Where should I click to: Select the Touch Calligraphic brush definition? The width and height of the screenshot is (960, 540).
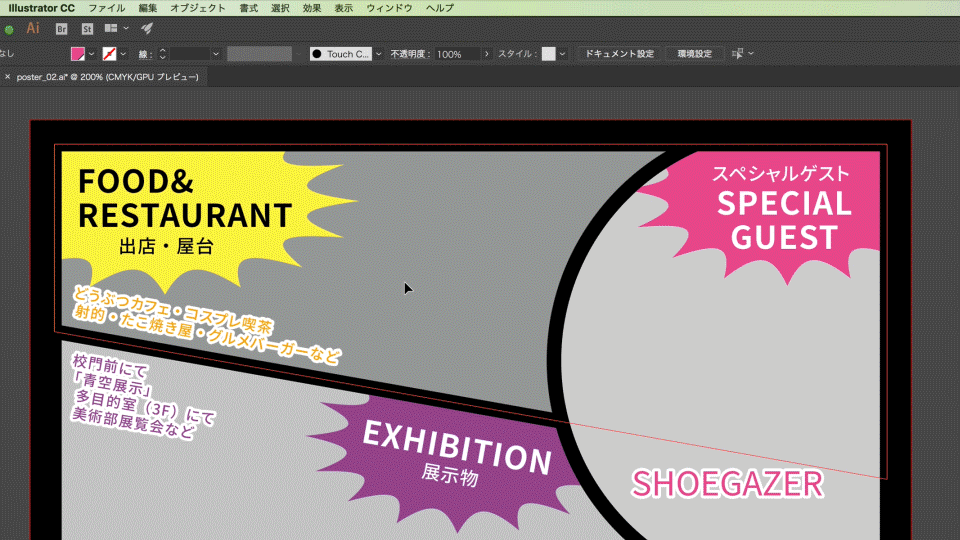(340, 54)
